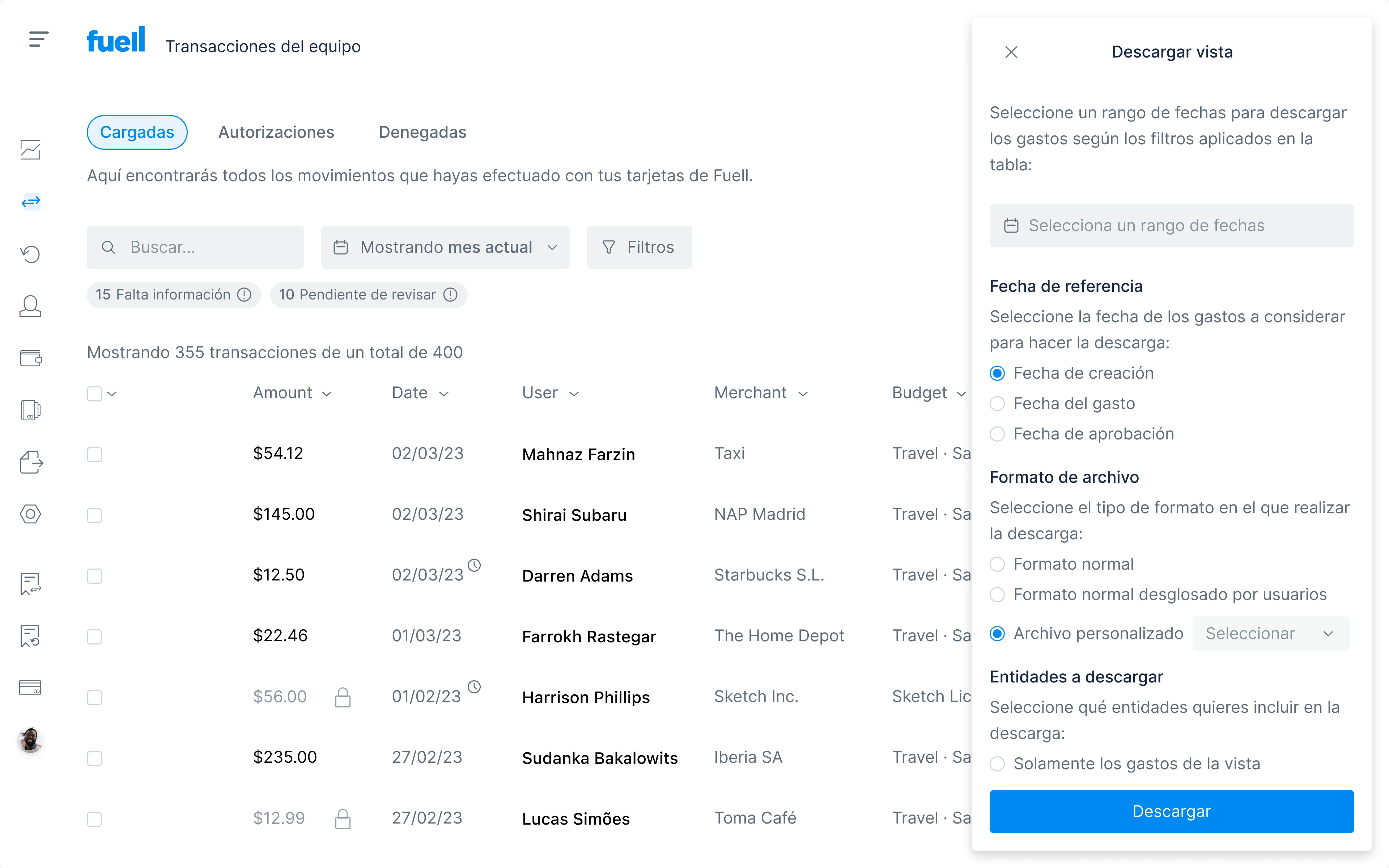Screen dimensions: 1389x868
Task: Expand the Mostrando mes actual dropdown
Action: point(445,247)
